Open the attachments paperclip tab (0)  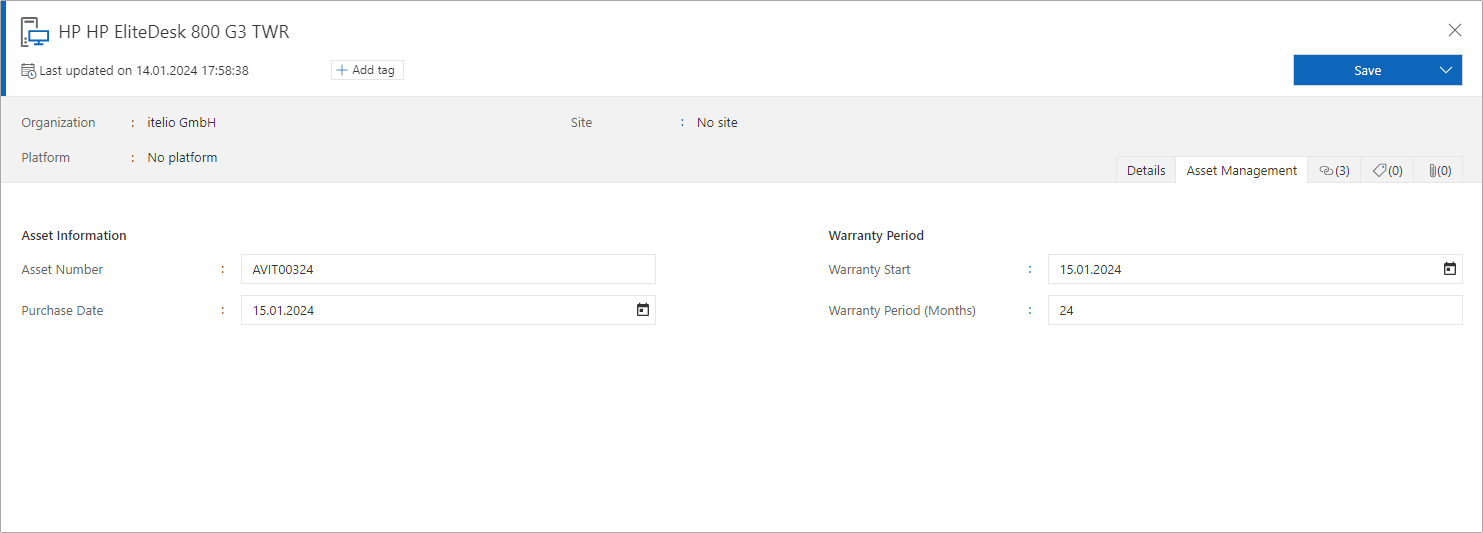[1439, 170]
